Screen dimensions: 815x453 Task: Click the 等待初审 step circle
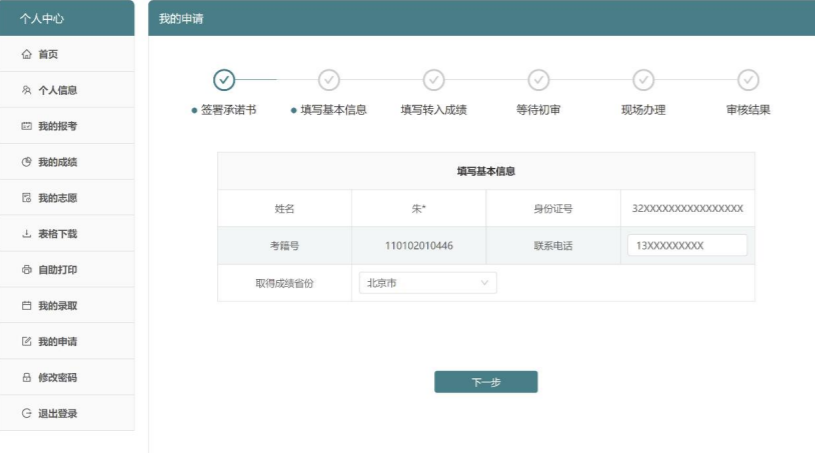click(x=539, y=80)
